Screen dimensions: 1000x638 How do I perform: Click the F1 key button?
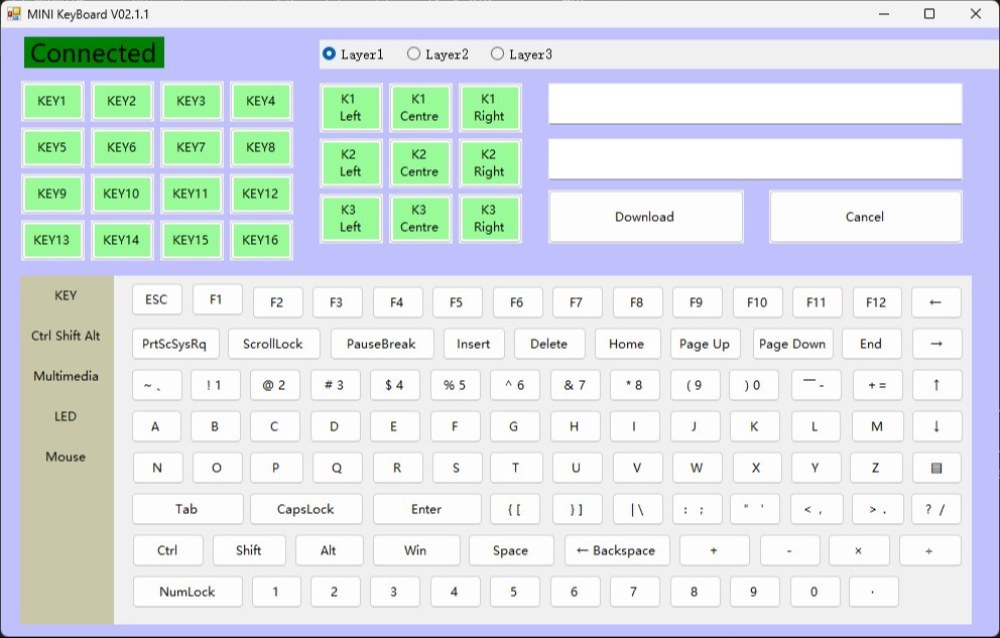(x=217, y=299)
